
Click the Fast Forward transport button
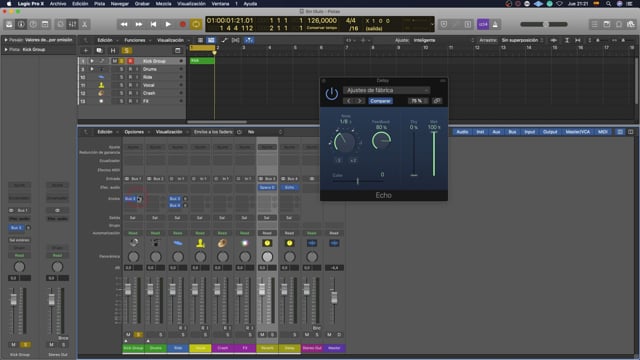pyautogui.click(x=139, y=24)
